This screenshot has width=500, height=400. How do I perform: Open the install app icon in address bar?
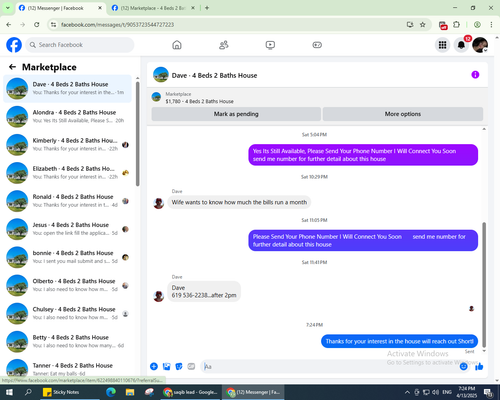(x=410, y=25)
